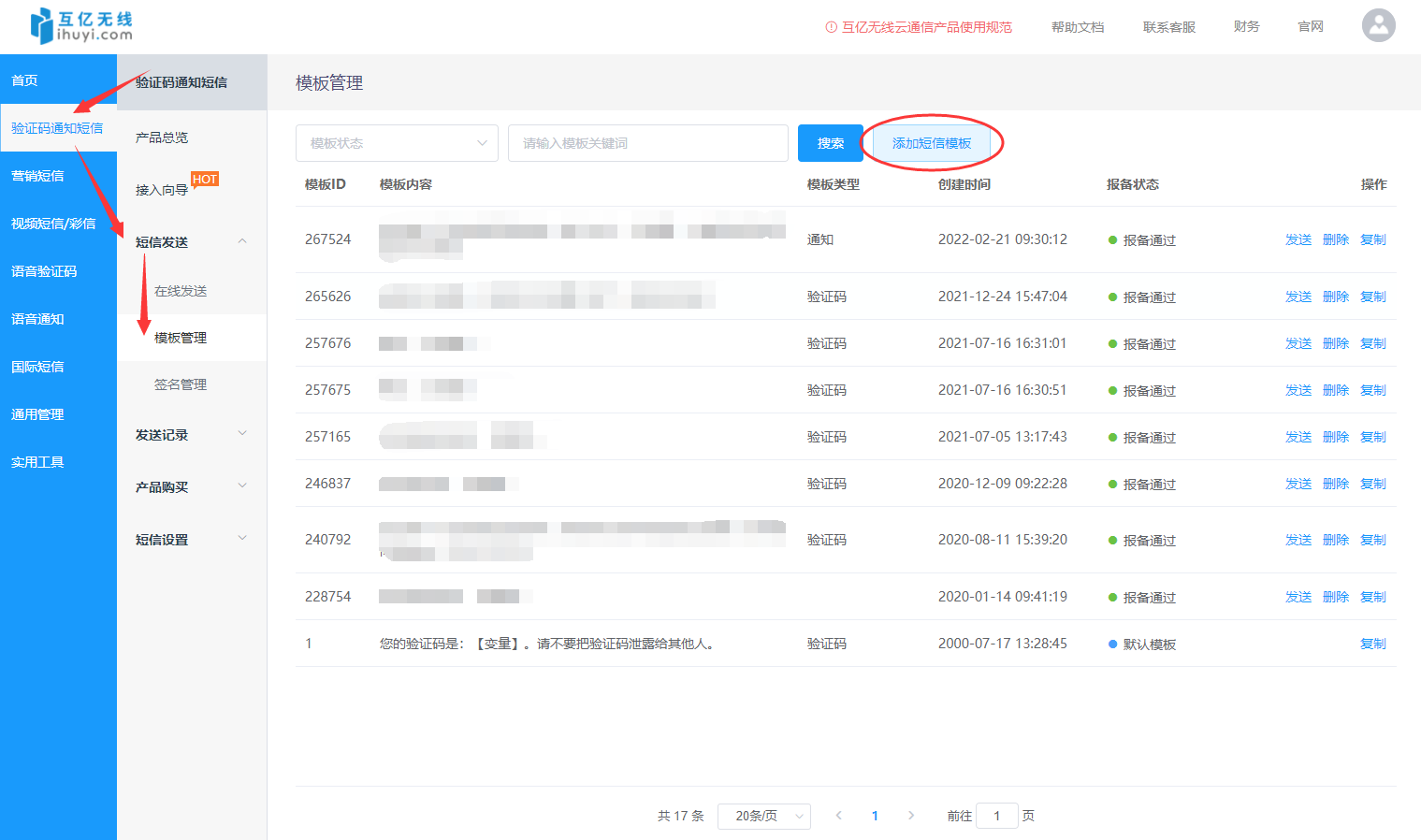
Task: Click 复制 for the default template
Action: (x=1372, y=643)
